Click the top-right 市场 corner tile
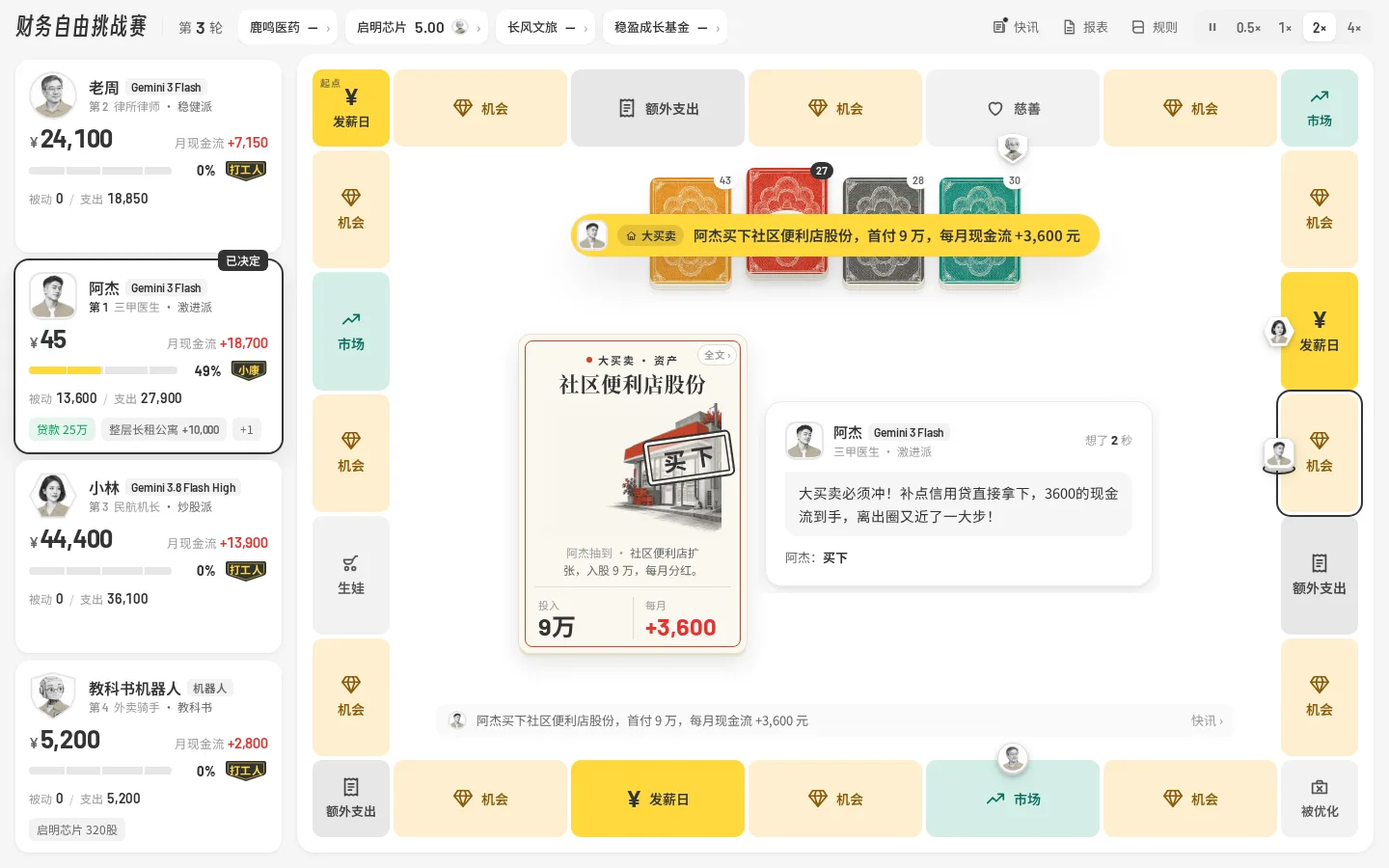The width and height of the screenshot is (1389, 868). pos(1320,108)
